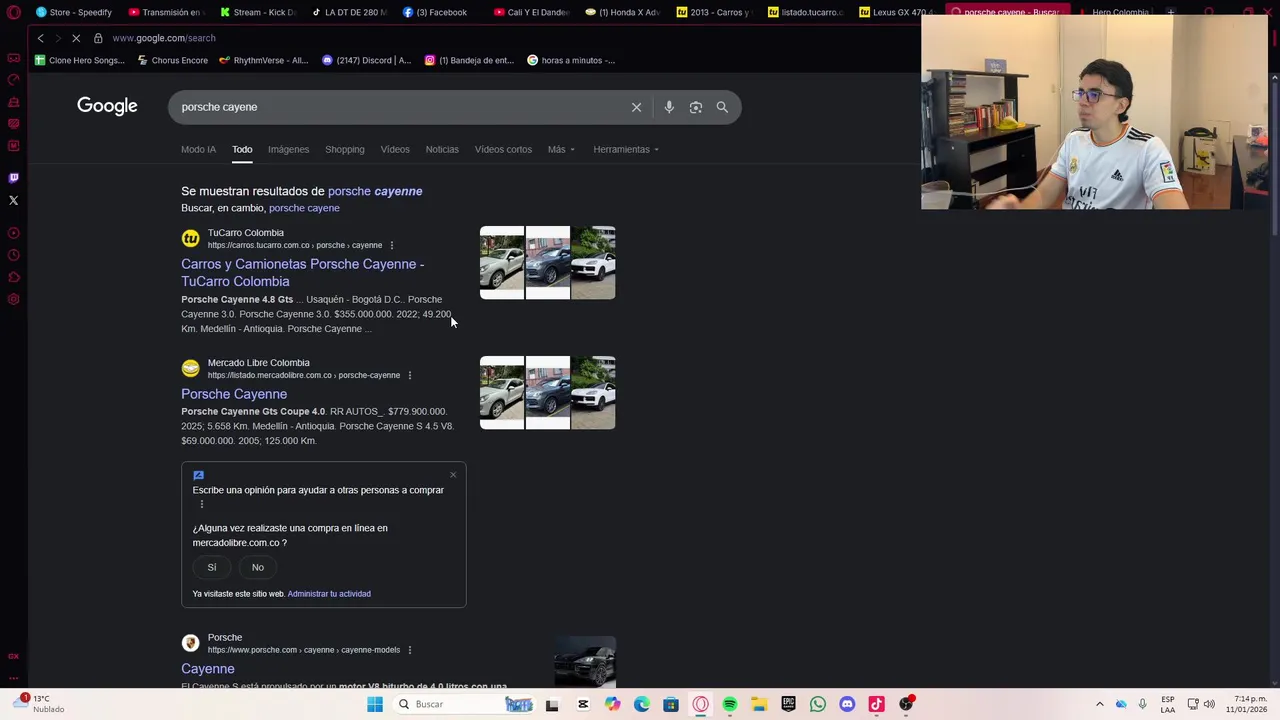Click corrected 'porsche cayenne' suggestion link
Screen dimensions: 1280x720
click(375, 191)
